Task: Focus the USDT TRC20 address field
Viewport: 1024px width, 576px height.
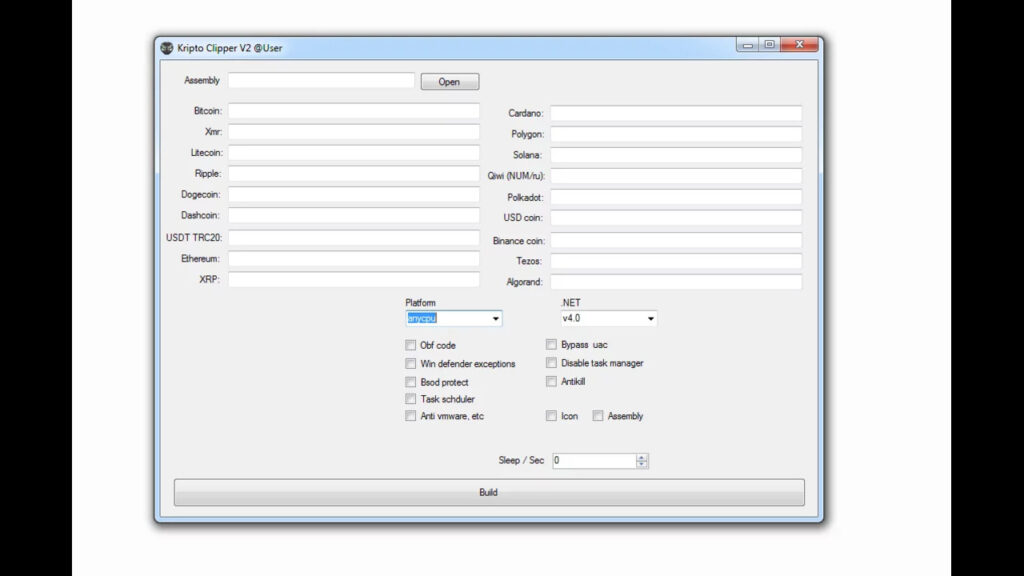Action: click(353, 238)
